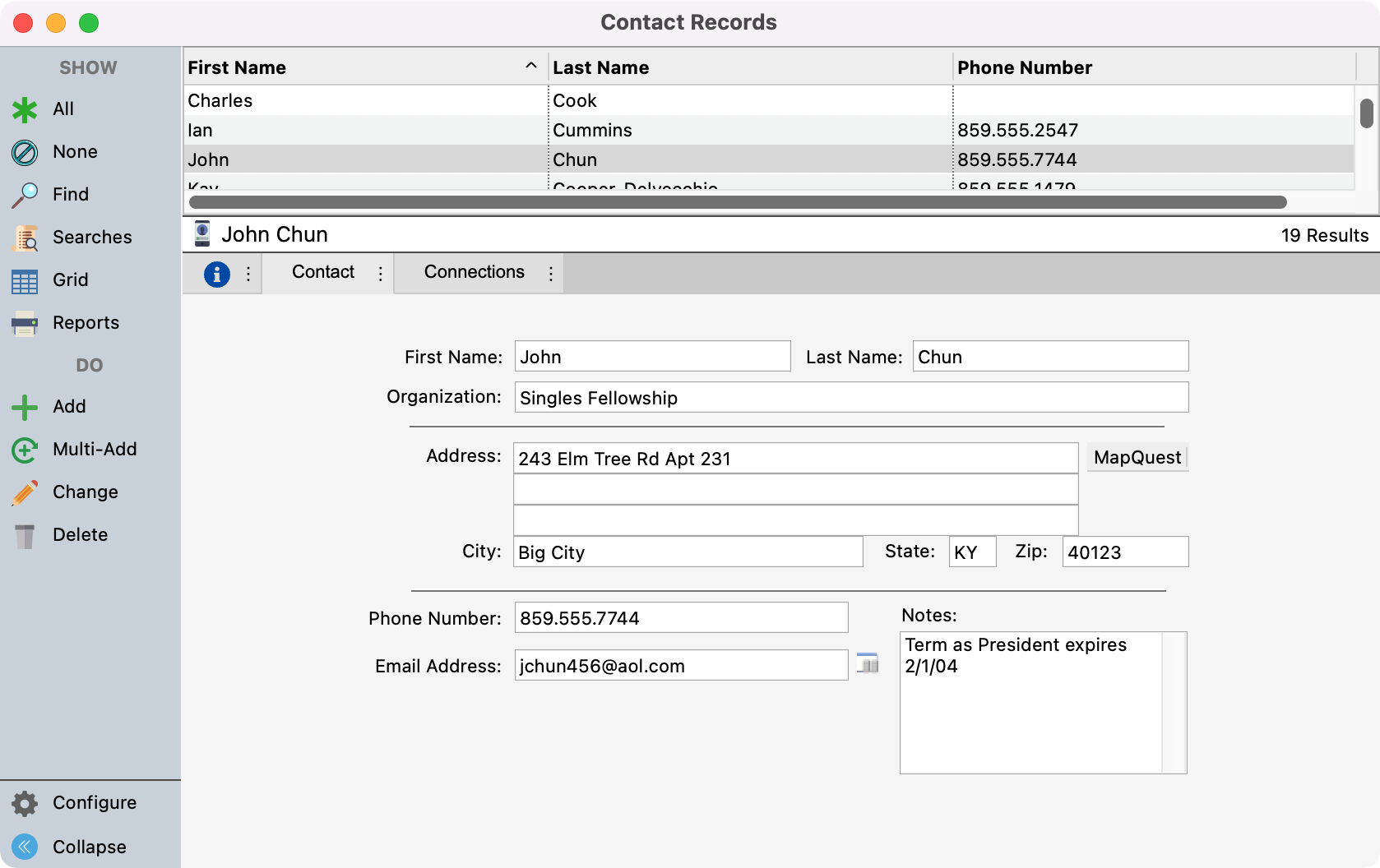Click the email address lookup icon
Viewport: 1380px width, 868px height.
coord(868,663)
